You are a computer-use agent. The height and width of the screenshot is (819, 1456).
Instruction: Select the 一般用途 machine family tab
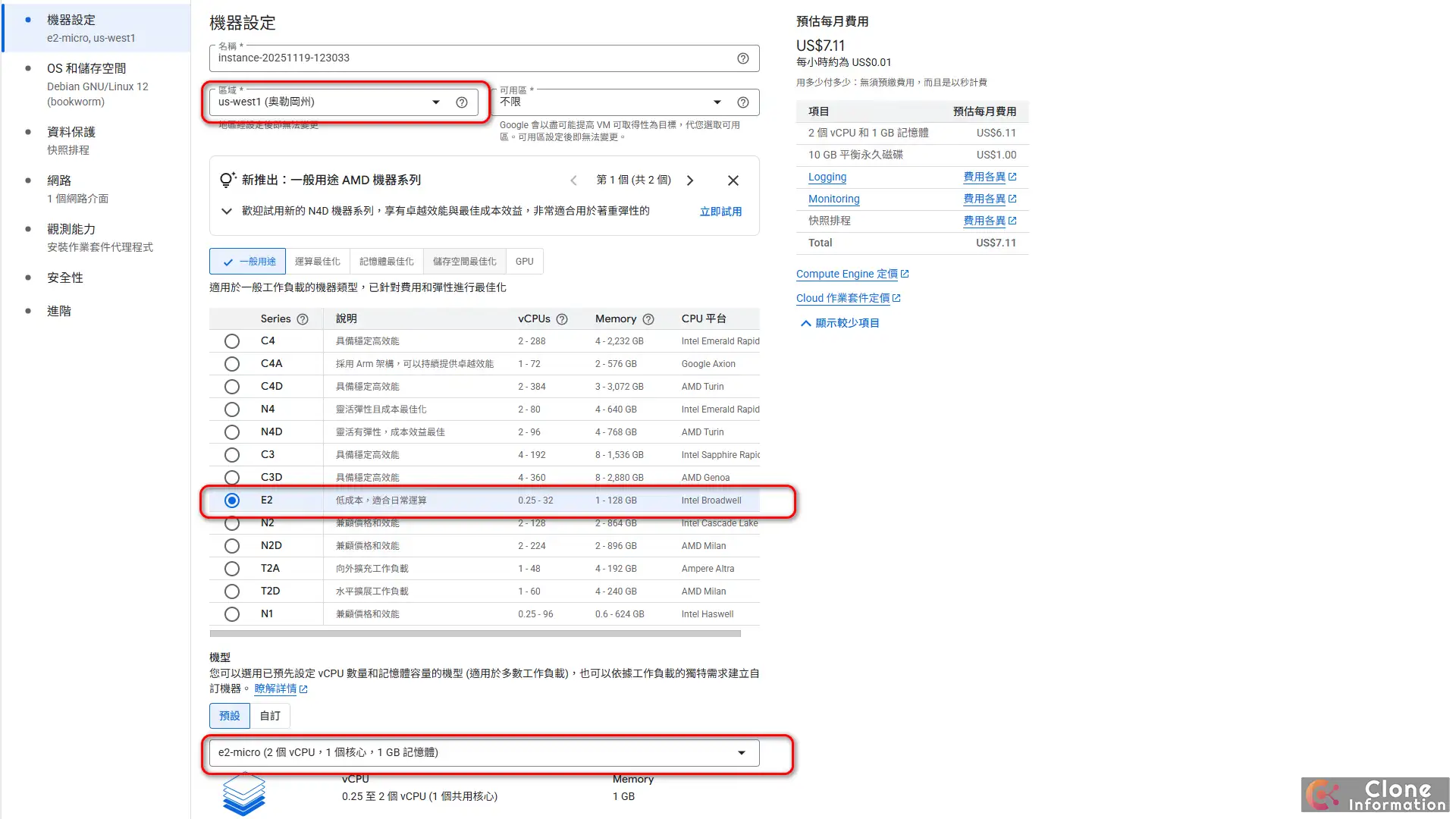point(248,262)
